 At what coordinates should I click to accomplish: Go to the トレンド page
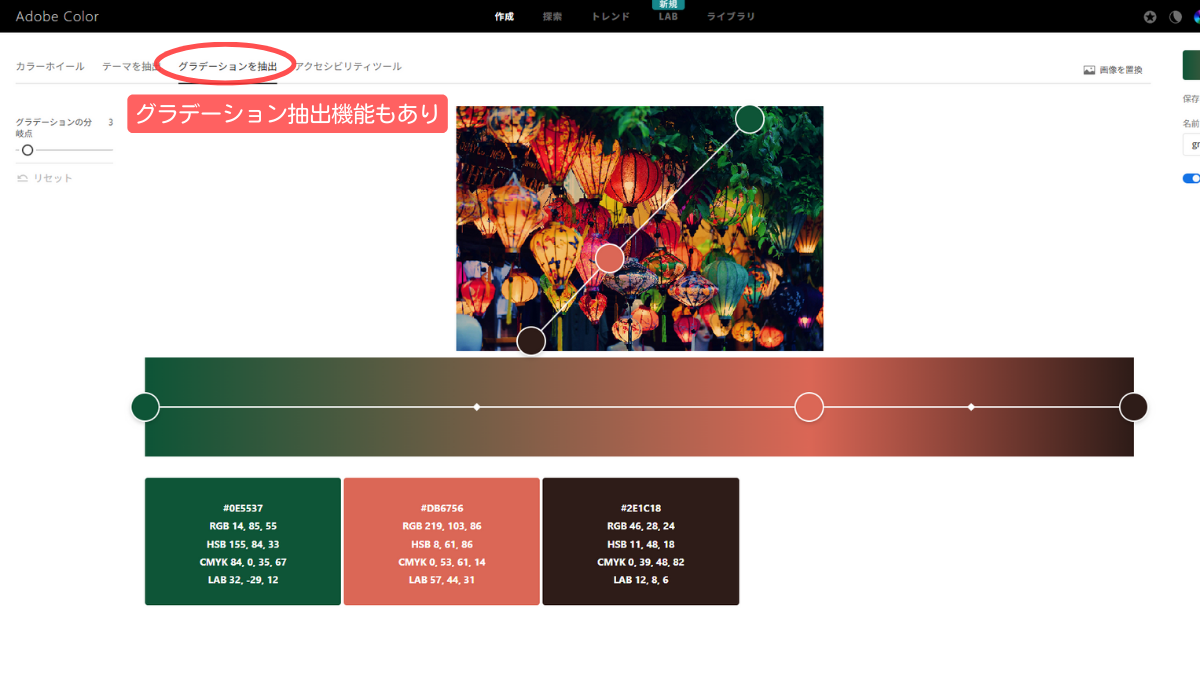click(611, 17)
